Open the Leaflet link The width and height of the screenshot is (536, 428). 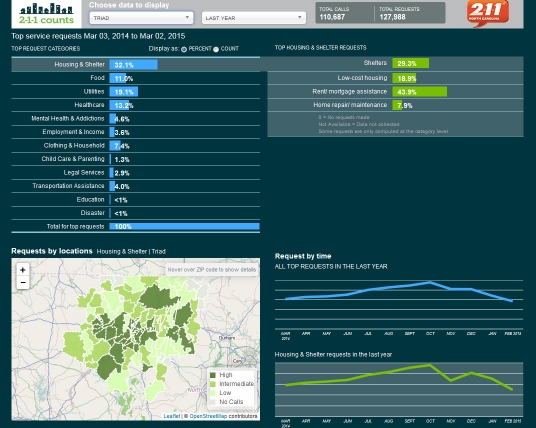(x=172, y=416)
